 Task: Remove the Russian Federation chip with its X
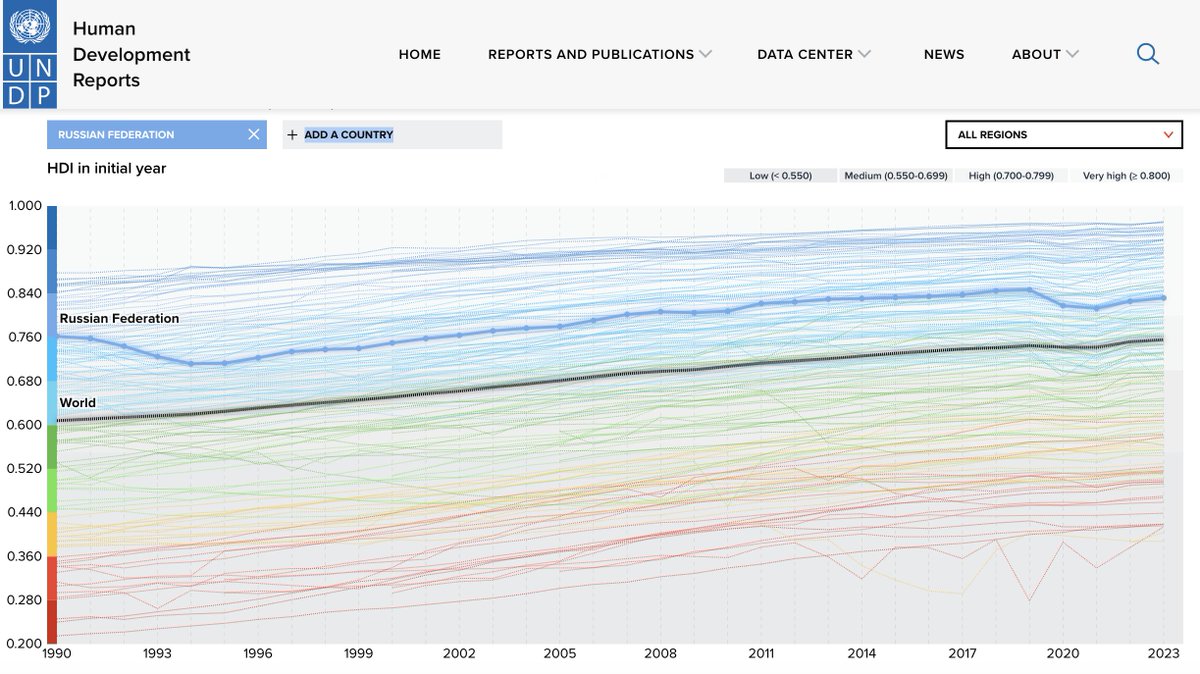pos(254,135)
